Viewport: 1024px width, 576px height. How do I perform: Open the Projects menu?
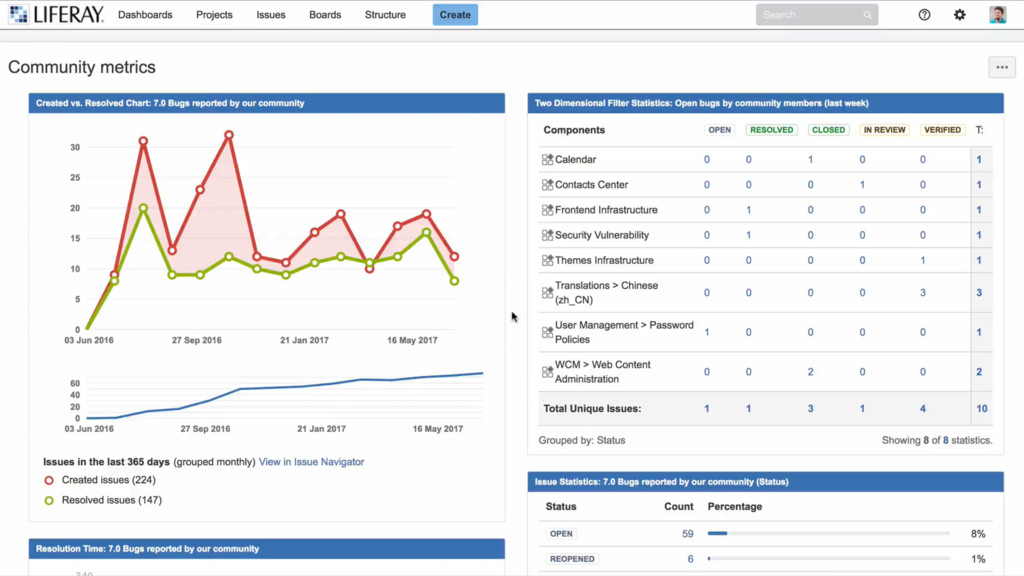click(x=214, y=15)
